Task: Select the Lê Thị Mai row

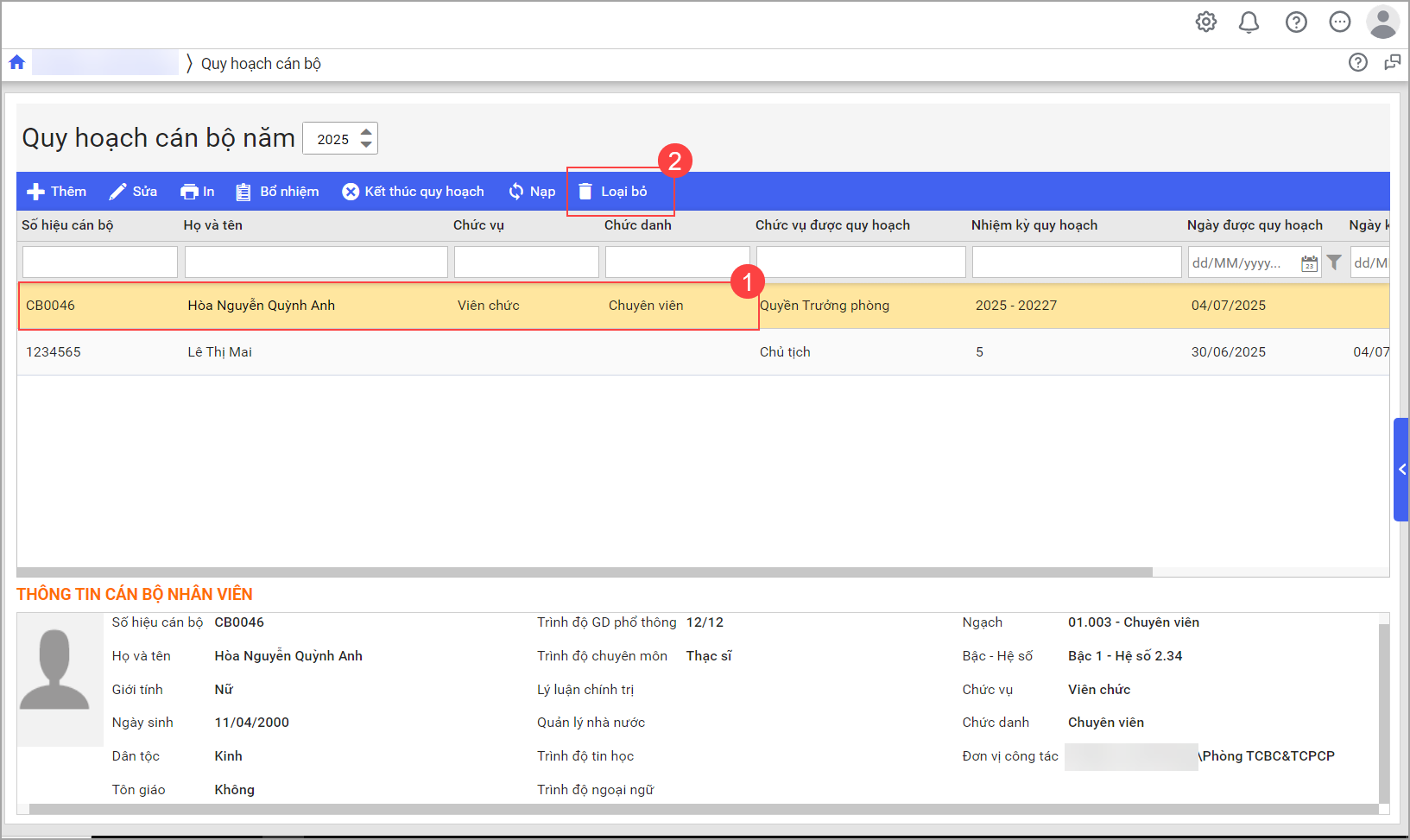Action: (220, 352)
